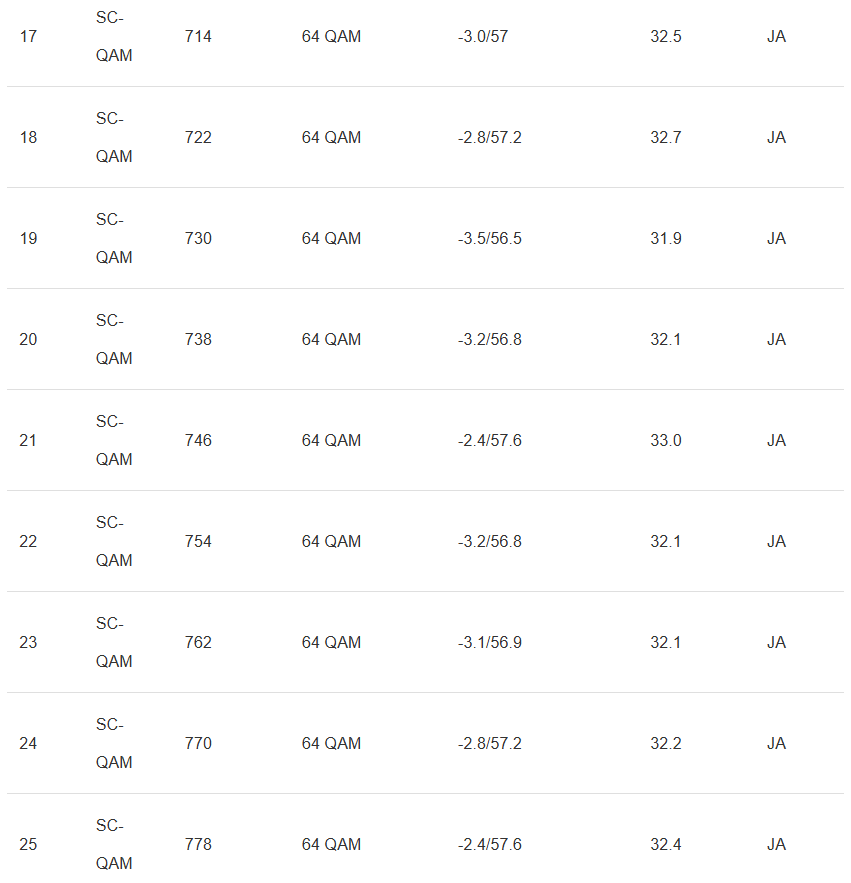Click frequency 770 in channel 24 row
This screenshot has height=883, width=851.
pos(198,744)
